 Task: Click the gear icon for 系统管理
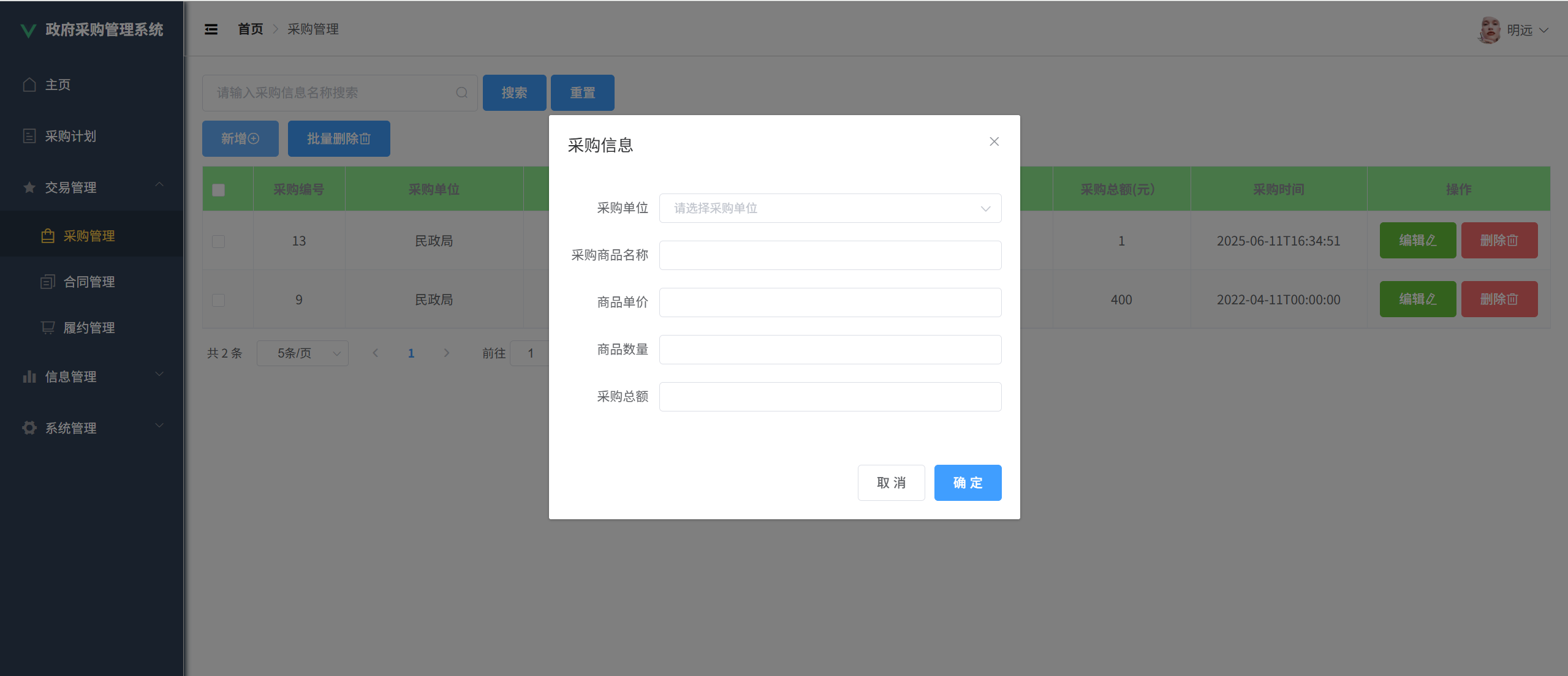pos(29,428)
